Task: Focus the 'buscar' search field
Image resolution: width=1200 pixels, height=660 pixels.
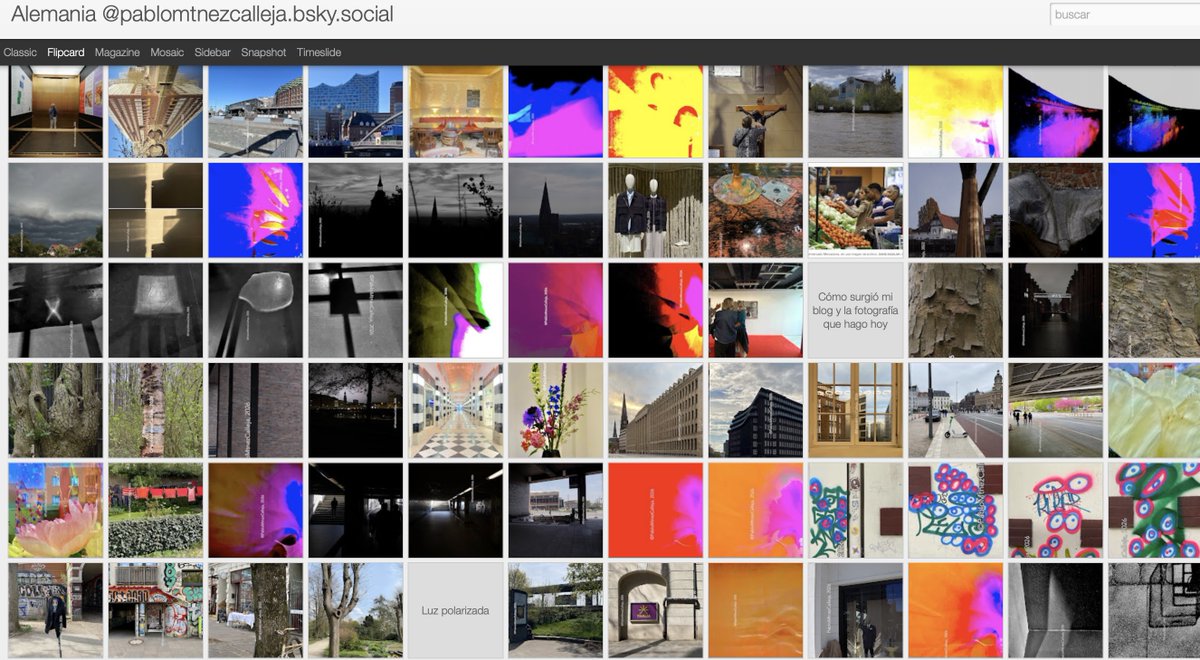Action: pyautogui.click(x=1125, y=15)
